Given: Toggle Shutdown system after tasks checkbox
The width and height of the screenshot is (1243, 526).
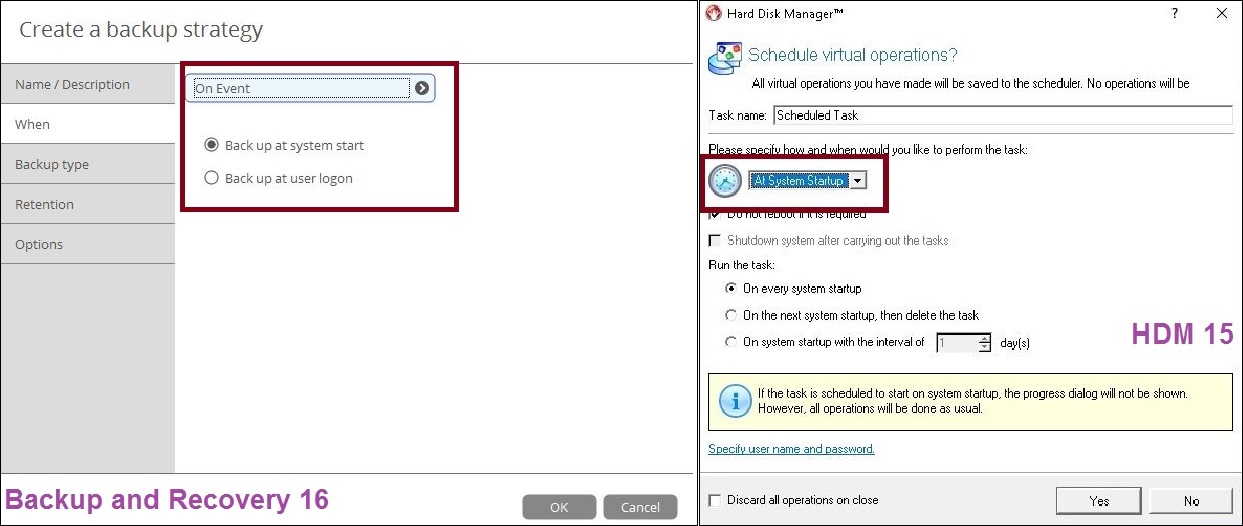Looking at the screenshot, I should (x=714, y=241).
